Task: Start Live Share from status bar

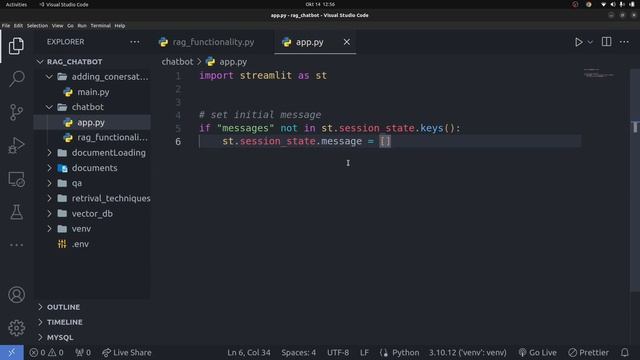Action: 127,353
